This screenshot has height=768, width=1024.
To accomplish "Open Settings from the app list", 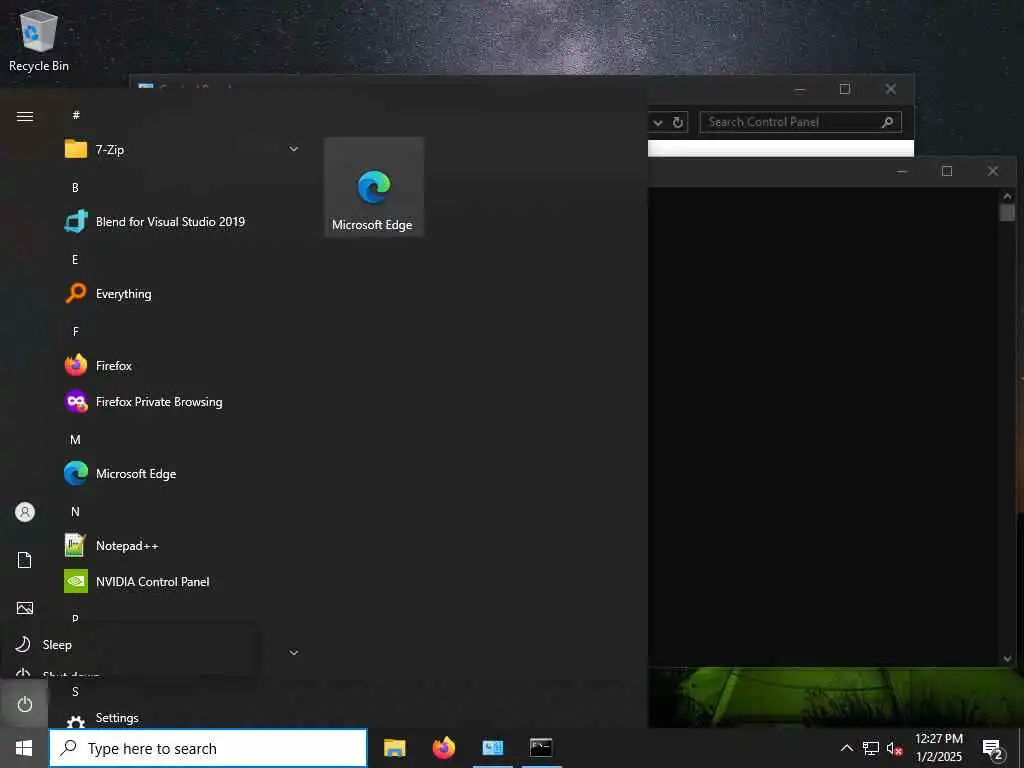I will [x=182, y=718].
